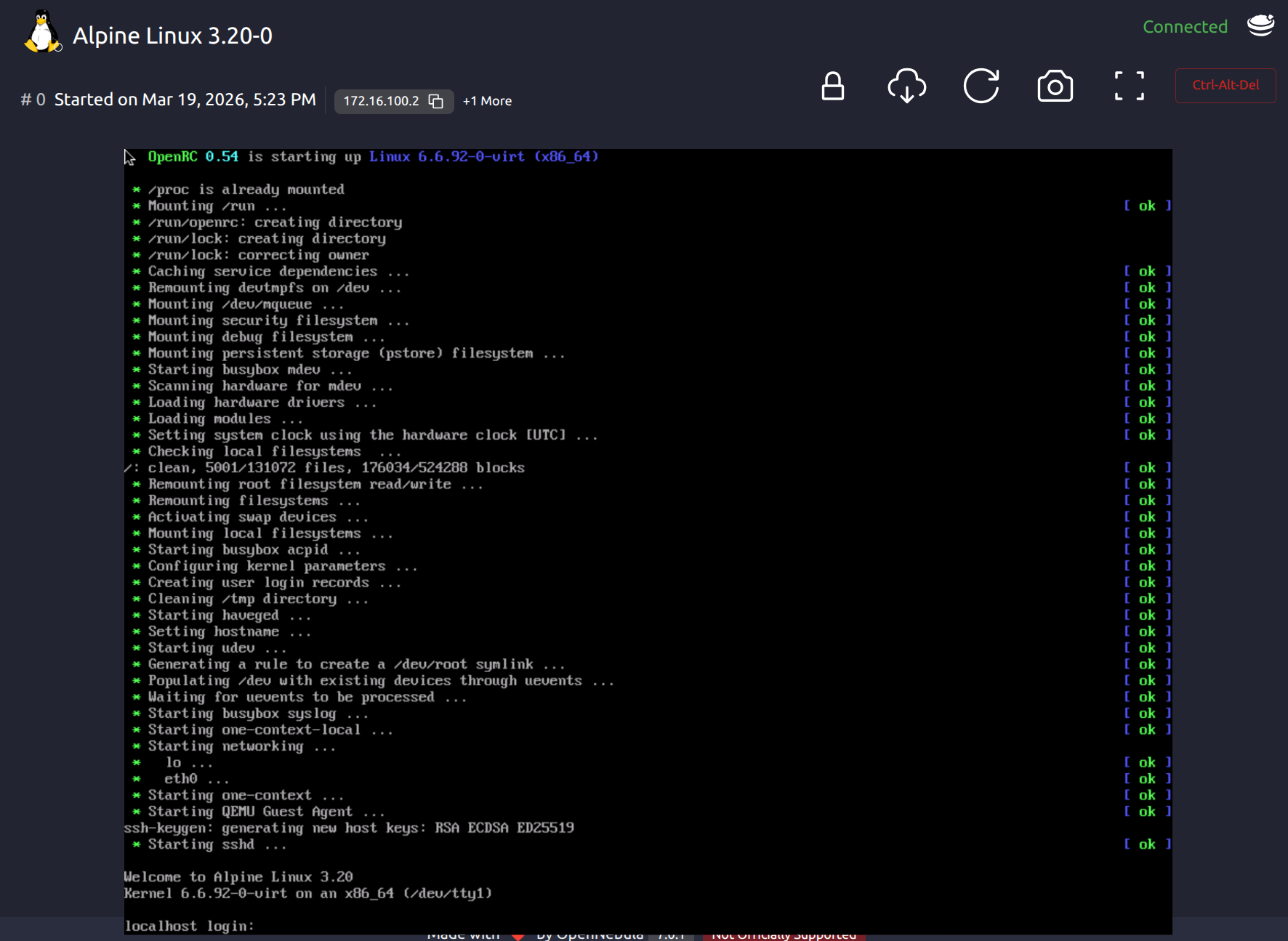The image size is (1288, 941).
Task: Click the cloud download icon
Action: (906, 86)
